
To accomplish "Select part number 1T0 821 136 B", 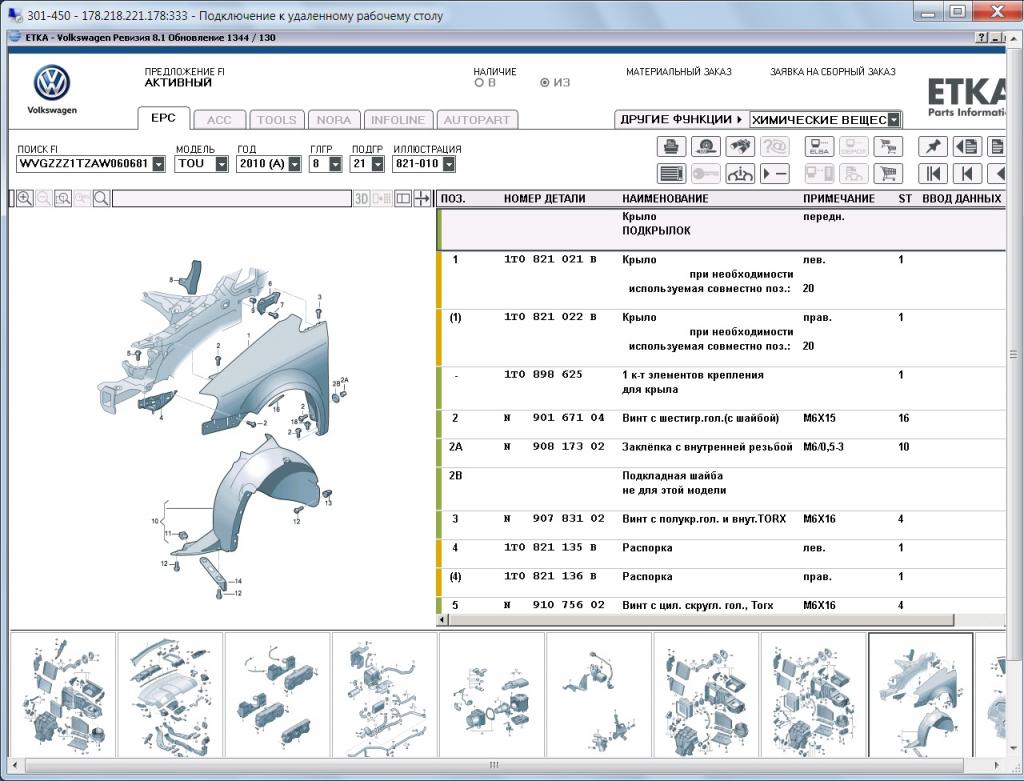I will pos(550,576).
